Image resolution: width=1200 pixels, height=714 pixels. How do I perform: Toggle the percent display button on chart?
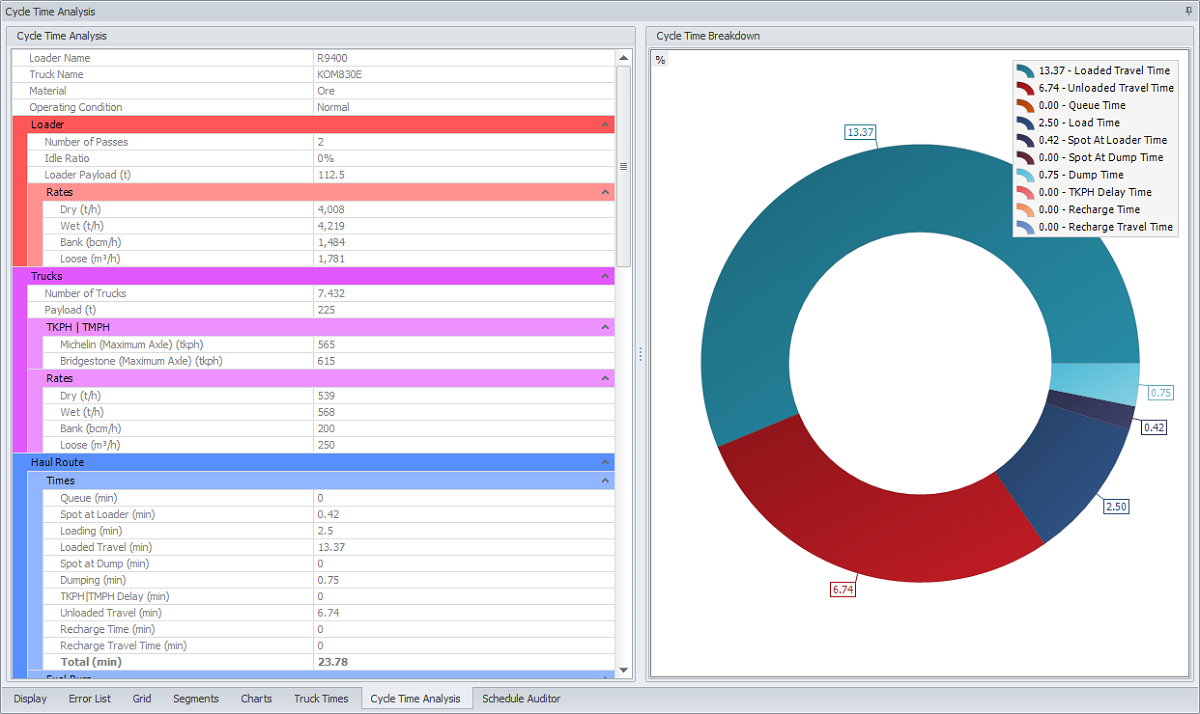click(660, 60)
